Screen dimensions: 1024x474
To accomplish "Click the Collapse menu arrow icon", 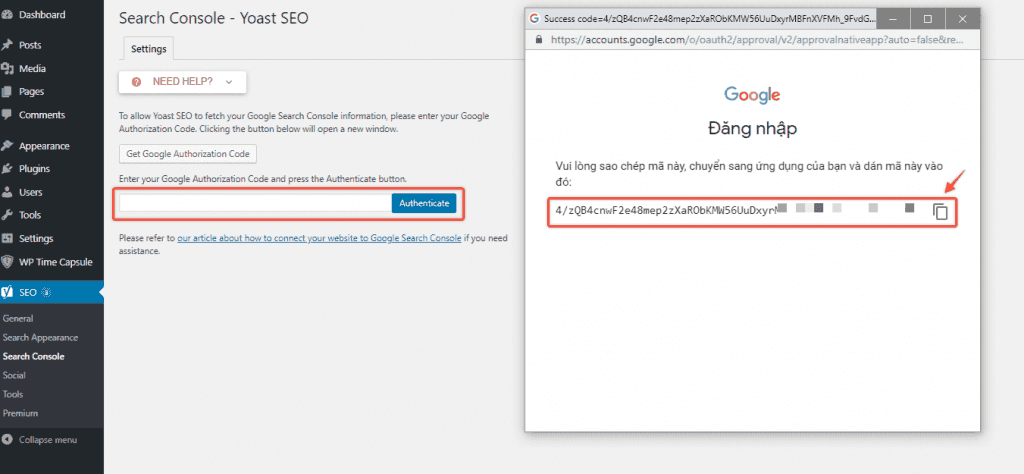I will pos(7,440).
